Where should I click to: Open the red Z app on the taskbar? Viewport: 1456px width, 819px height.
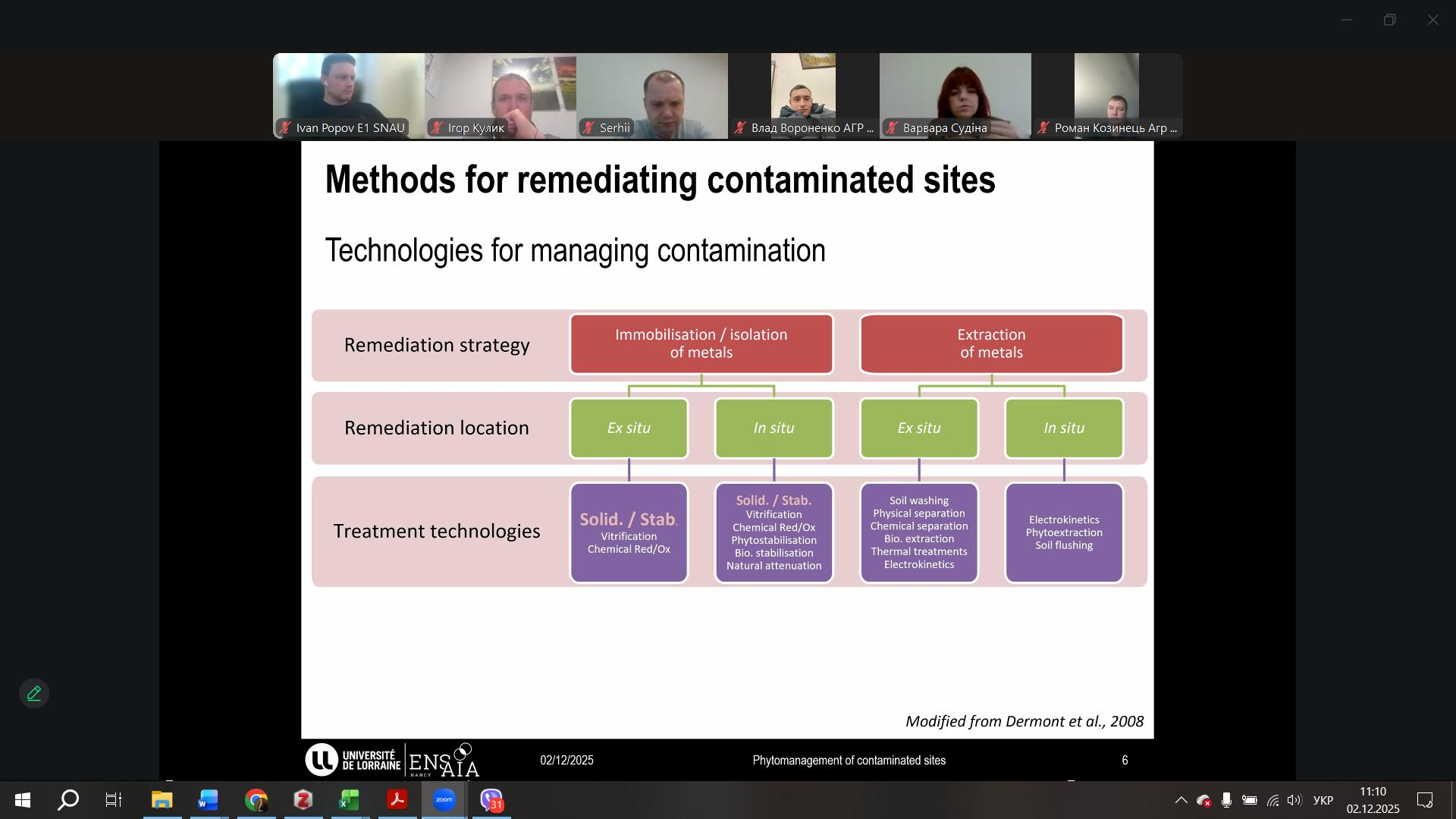(303, 800)
